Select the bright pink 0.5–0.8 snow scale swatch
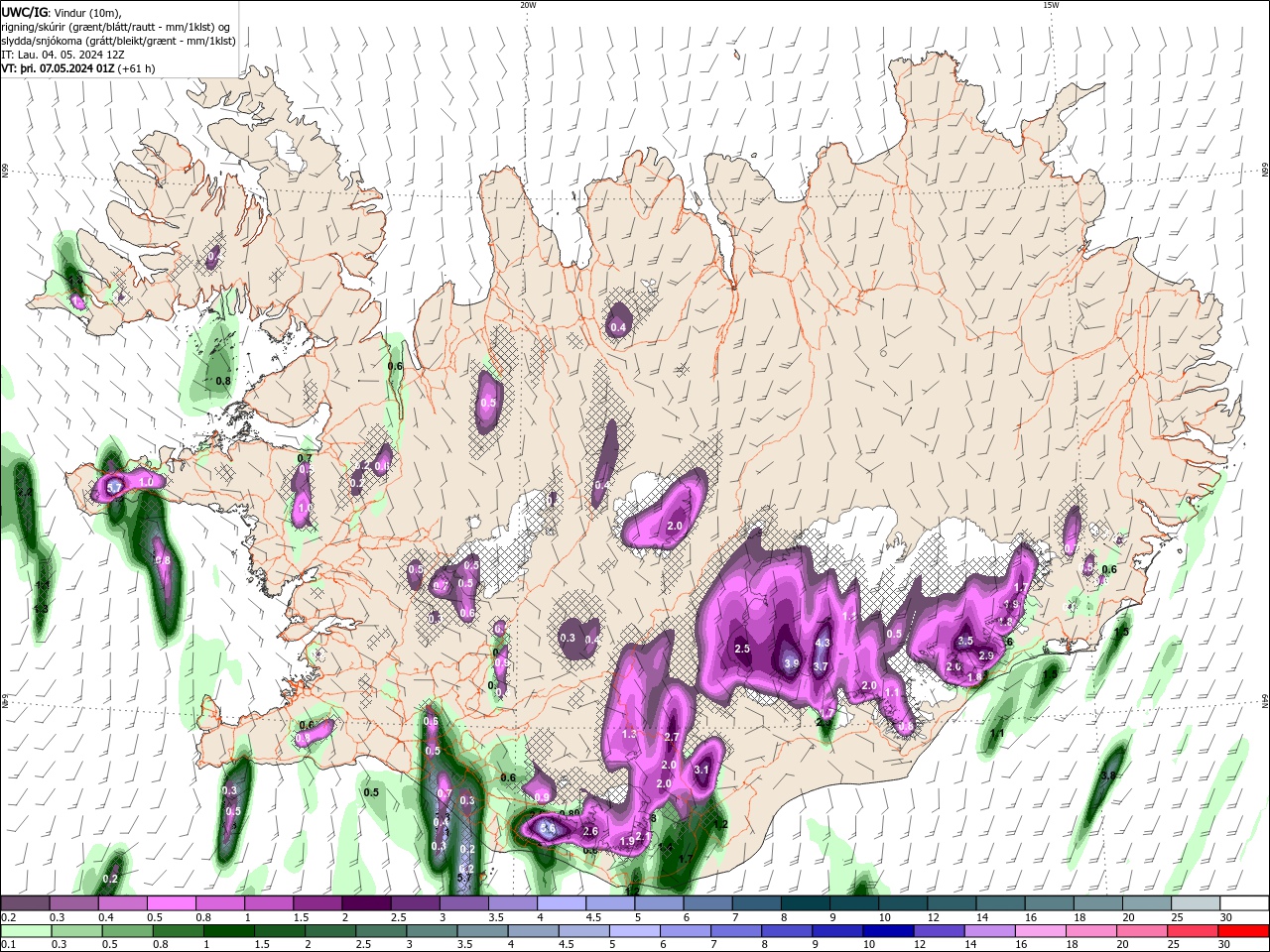The height and width of the screenshot is (952, 1270). click(x=171, y=903)
